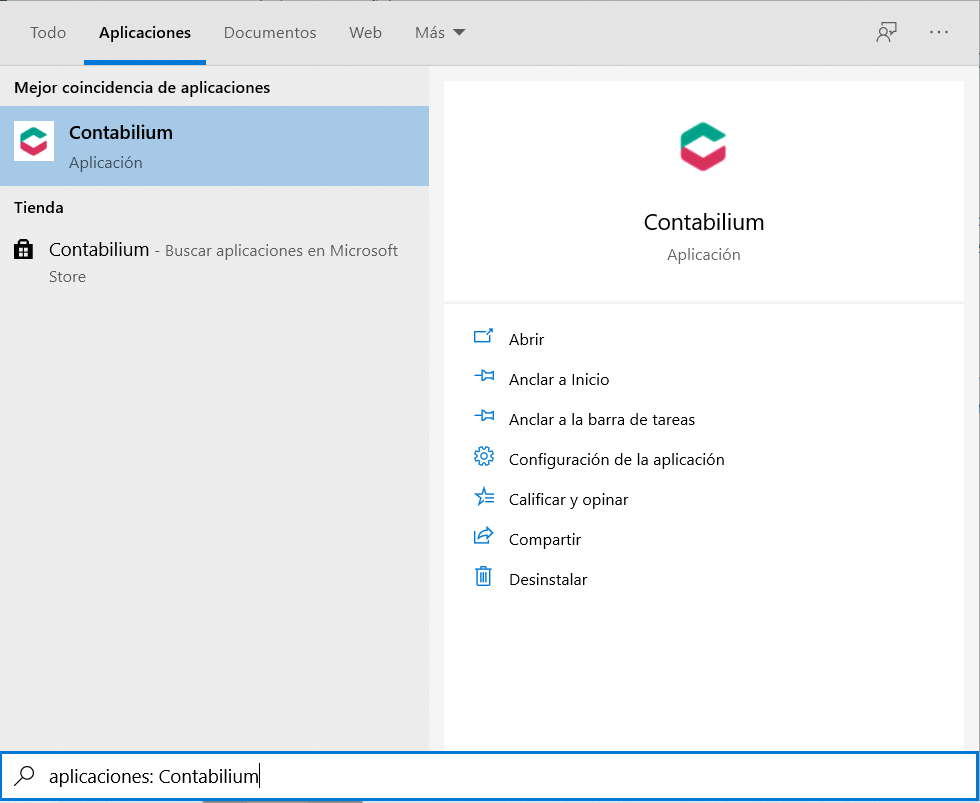
Task: Click the Abrir open-window icon
Action: pos(483,337)
